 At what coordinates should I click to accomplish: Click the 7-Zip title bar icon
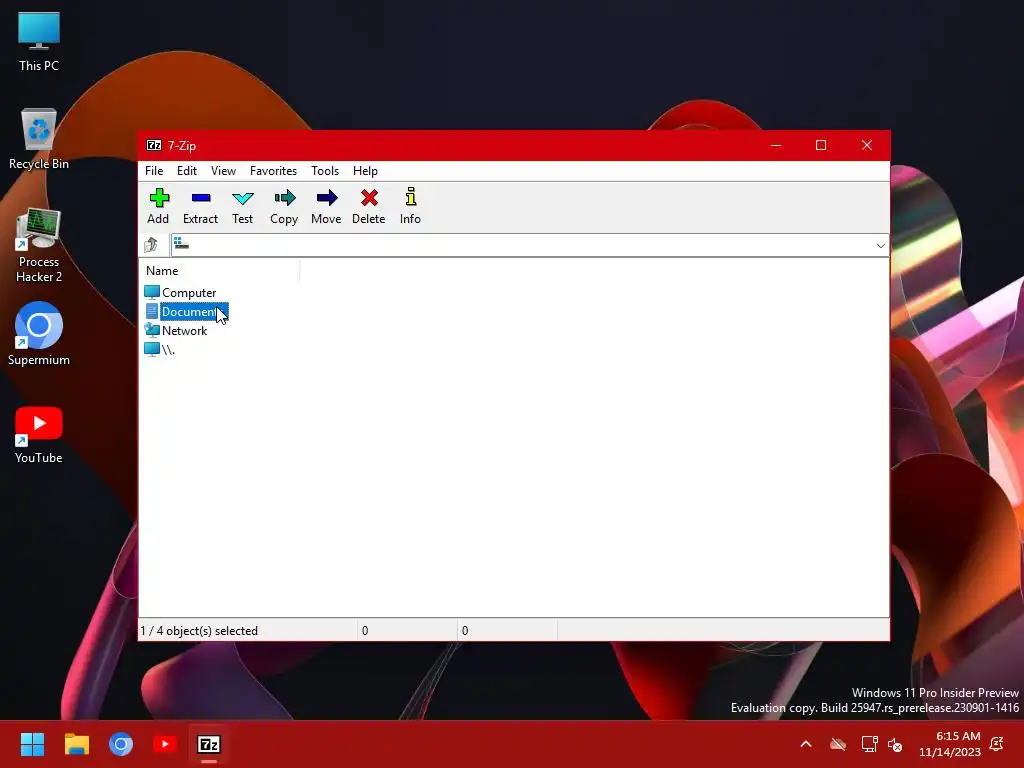click(x=153, y=146)
